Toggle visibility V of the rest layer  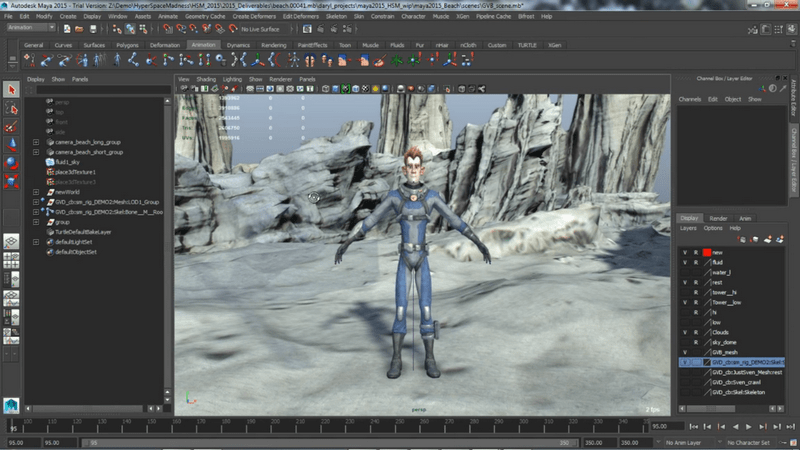coord(685,283)
